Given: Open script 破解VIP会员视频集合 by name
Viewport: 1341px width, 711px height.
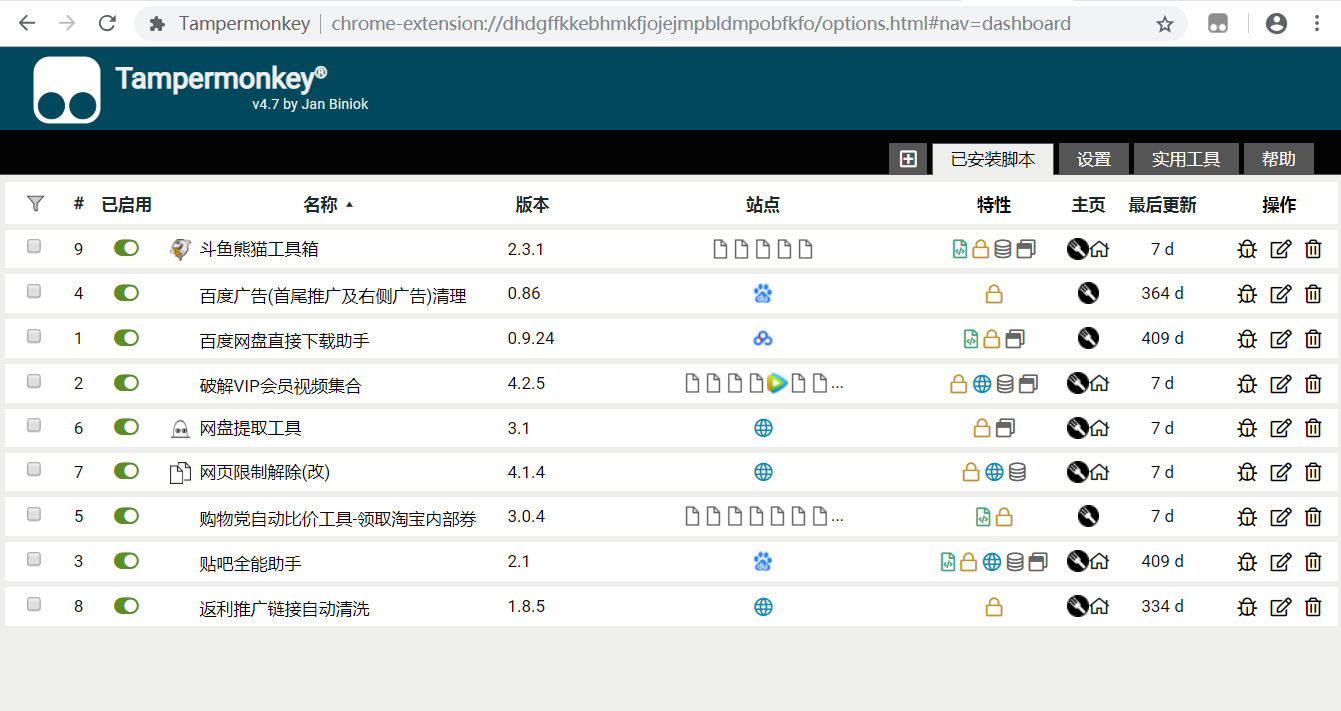Looking at the screenshot, I should coord(281,385).
